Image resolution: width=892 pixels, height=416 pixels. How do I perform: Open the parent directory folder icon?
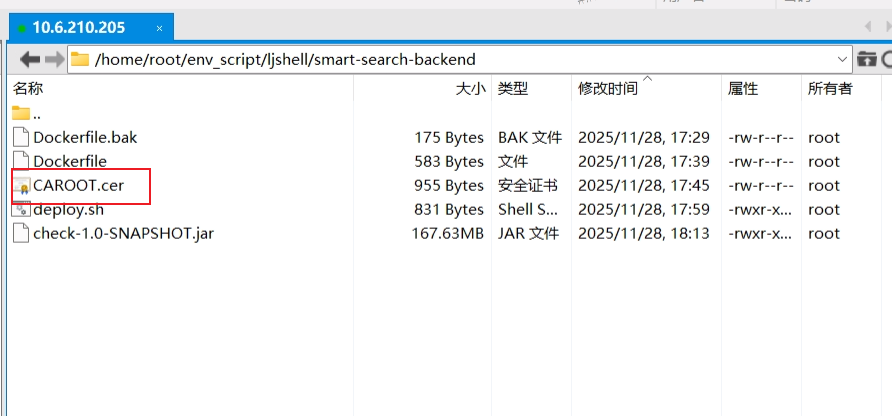point(21,113)
